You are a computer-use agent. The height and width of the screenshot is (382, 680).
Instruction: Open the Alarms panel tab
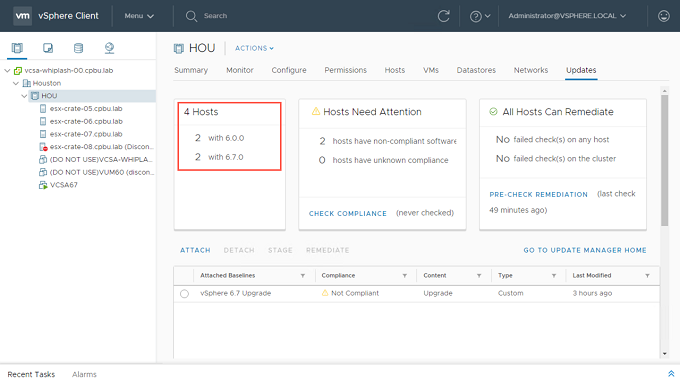84,374
